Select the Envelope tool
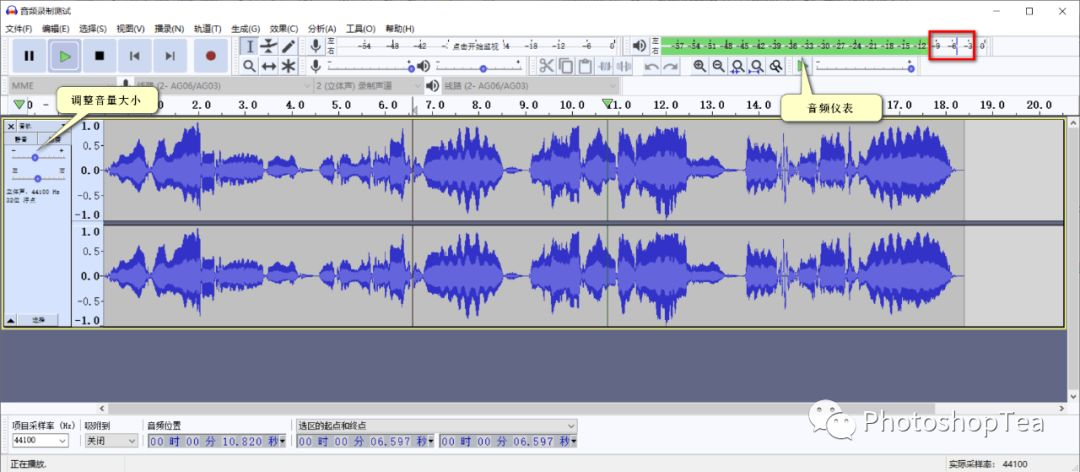 point(269,47)
